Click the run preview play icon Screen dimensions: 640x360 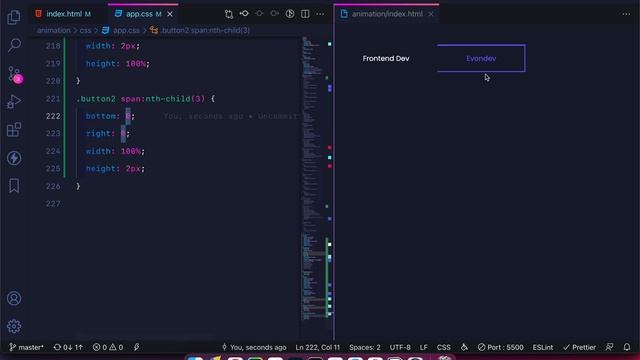click(x=290, y=13)
